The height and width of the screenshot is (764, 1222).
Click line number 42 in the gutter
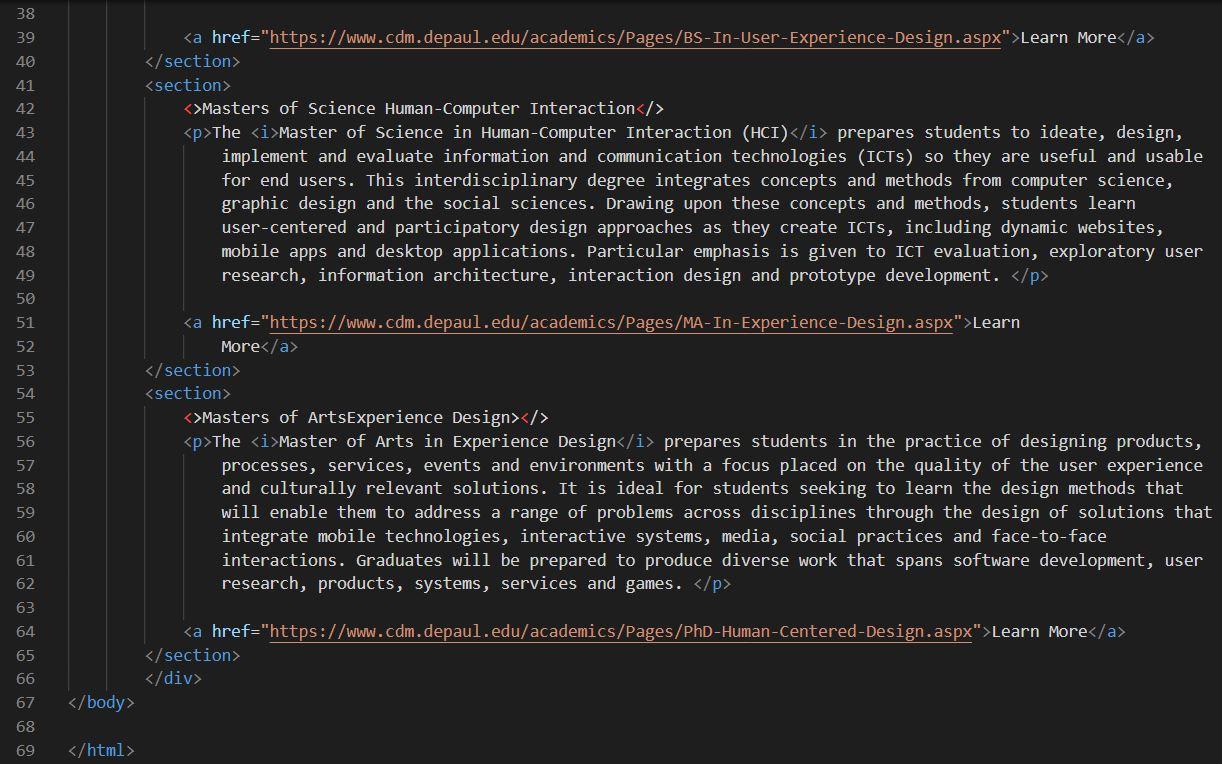click(26, 108)
